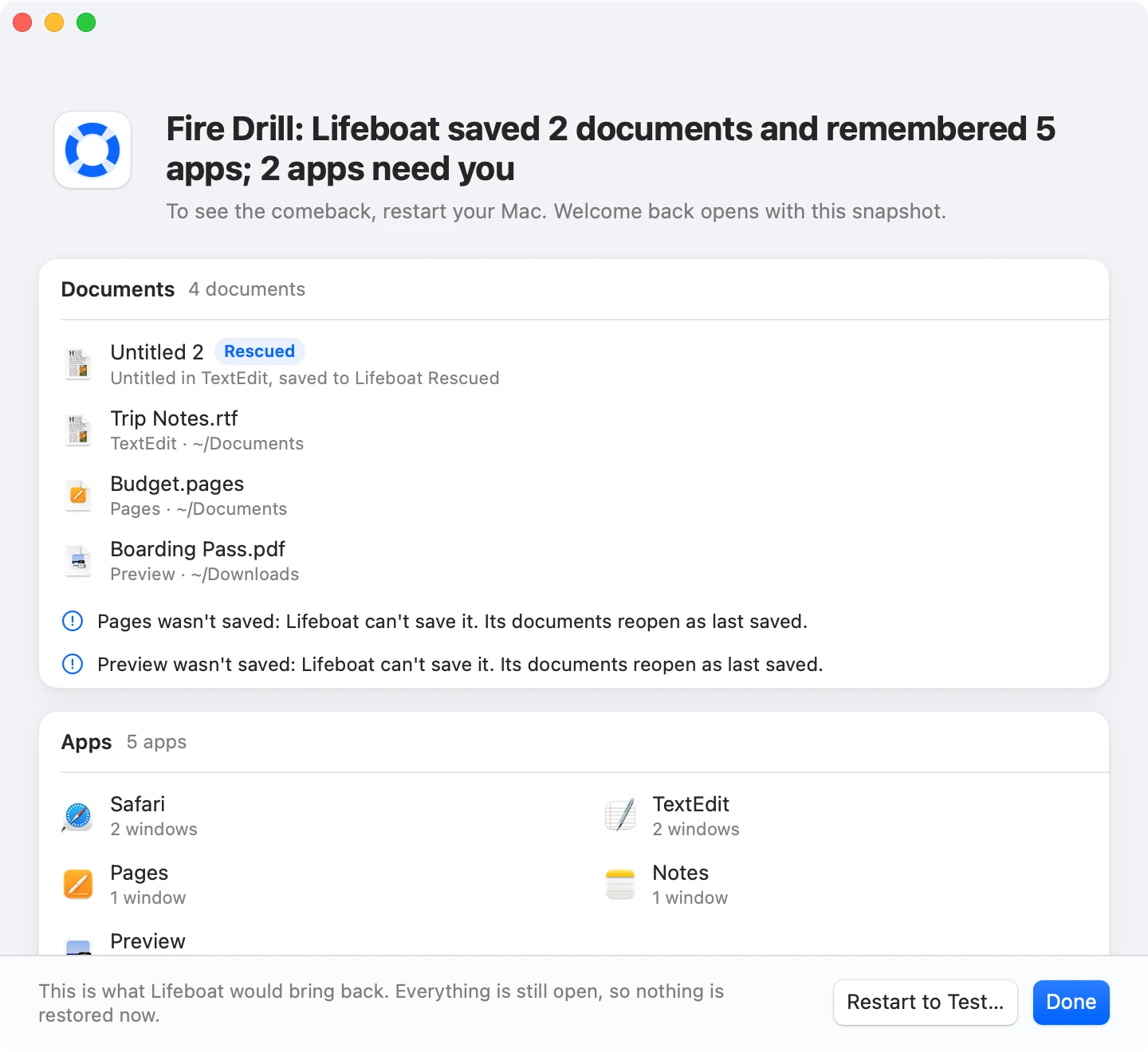1148x1052 pixels.
Task: Click the Restart to Test… button
Action: 926,1003
